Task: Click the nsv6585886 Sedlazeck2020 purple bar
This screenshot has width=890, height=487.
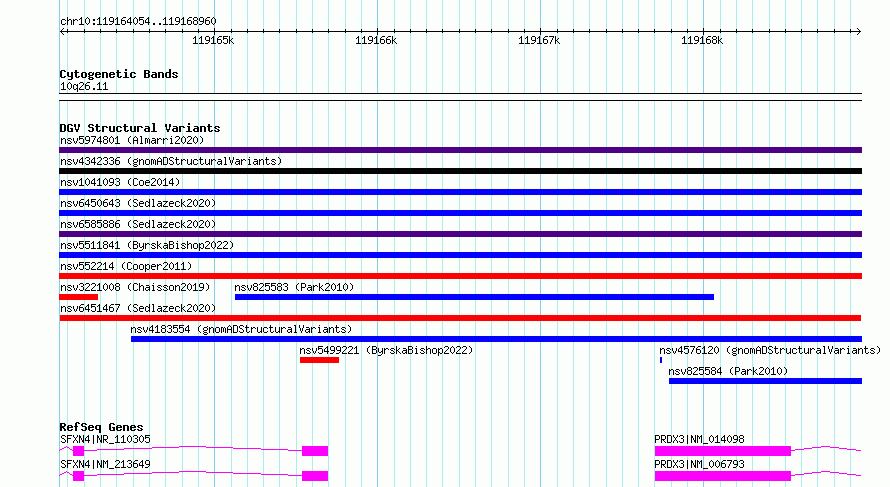Action: (460, 234)
